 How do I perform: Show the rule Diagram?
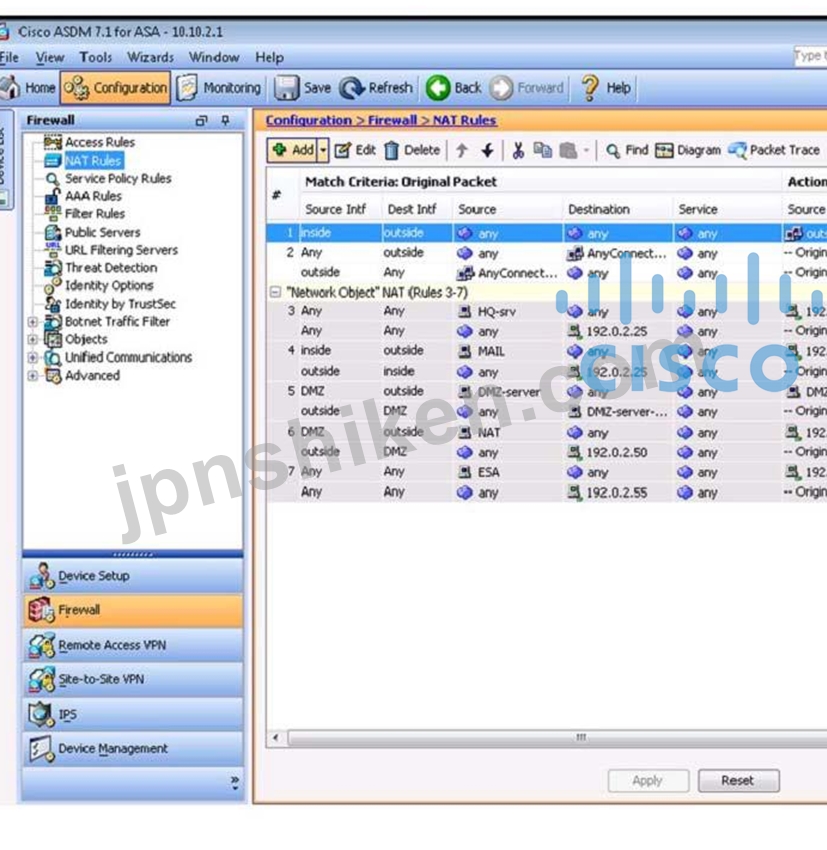point(688,150)
